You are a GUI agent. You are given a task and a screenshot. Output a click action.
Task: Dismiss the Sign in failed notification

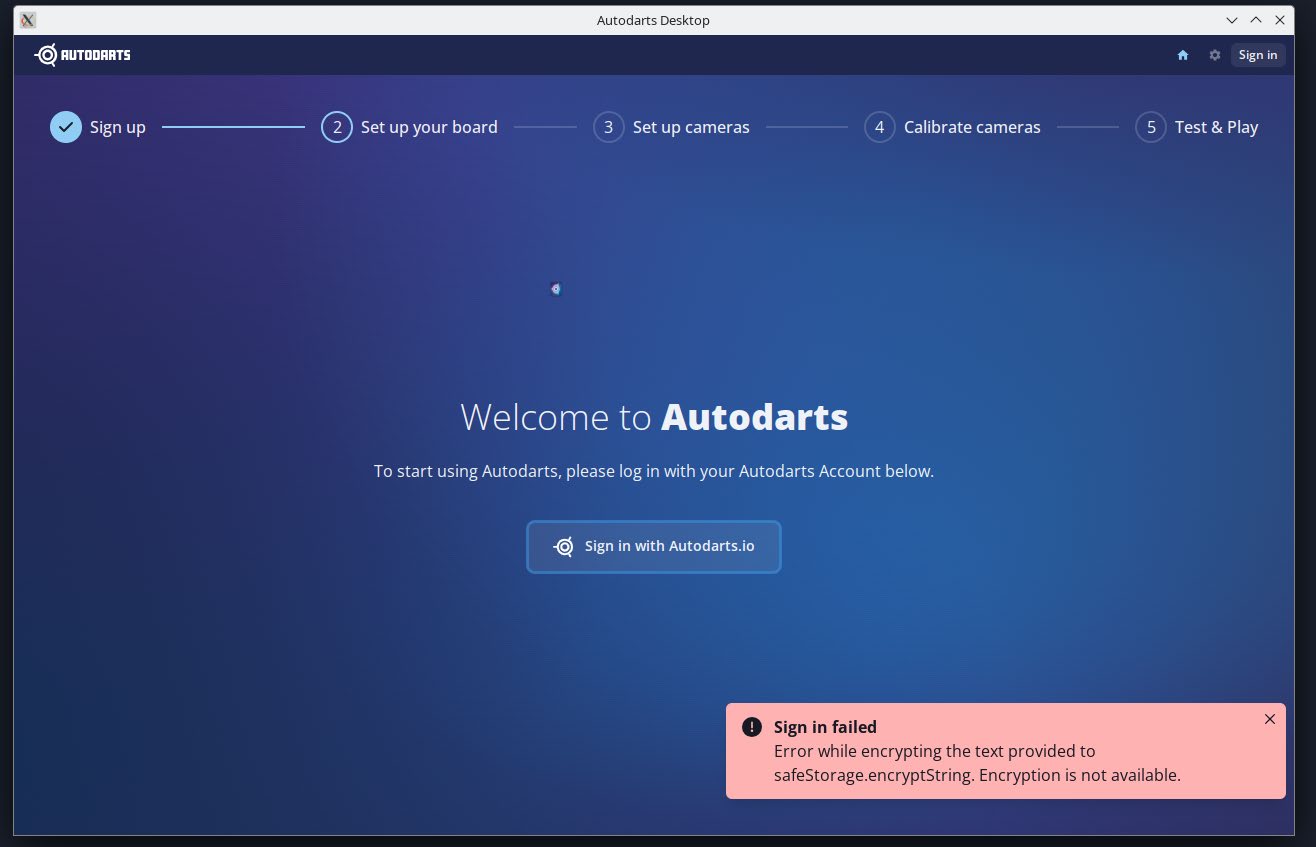(1270, 719)
